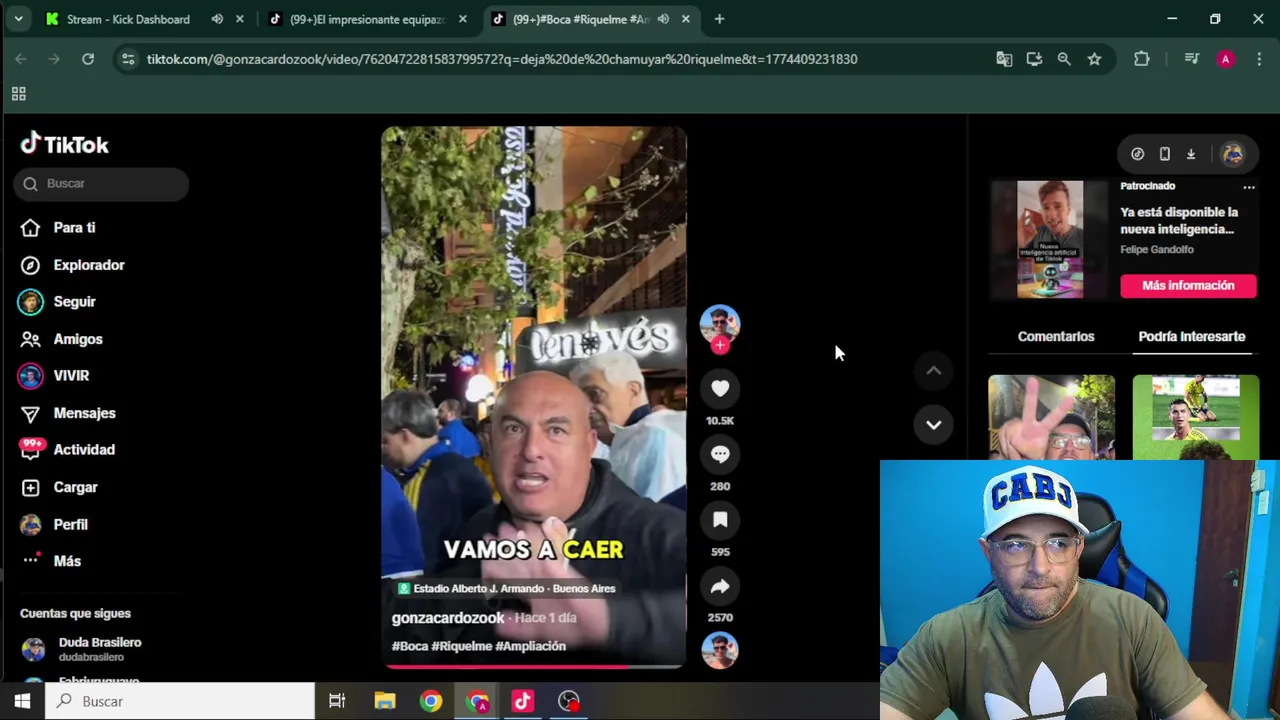Switch to El impresionante equipazo tab
This screenshot has width=1280, height=720.
click(x=368, y=19)
